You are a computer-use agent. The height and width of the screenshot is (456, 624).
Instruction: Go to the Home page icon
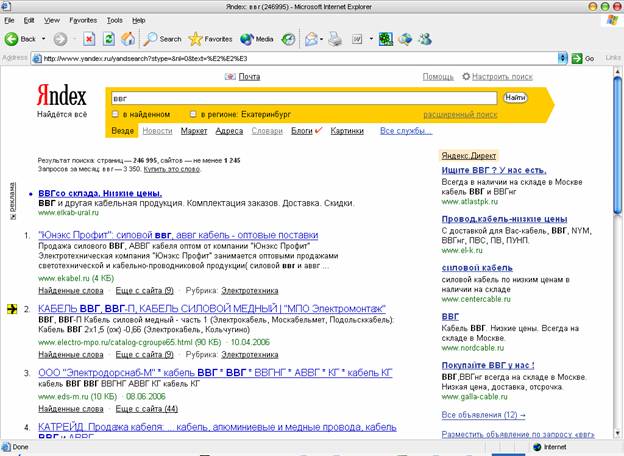pos(127,39)
